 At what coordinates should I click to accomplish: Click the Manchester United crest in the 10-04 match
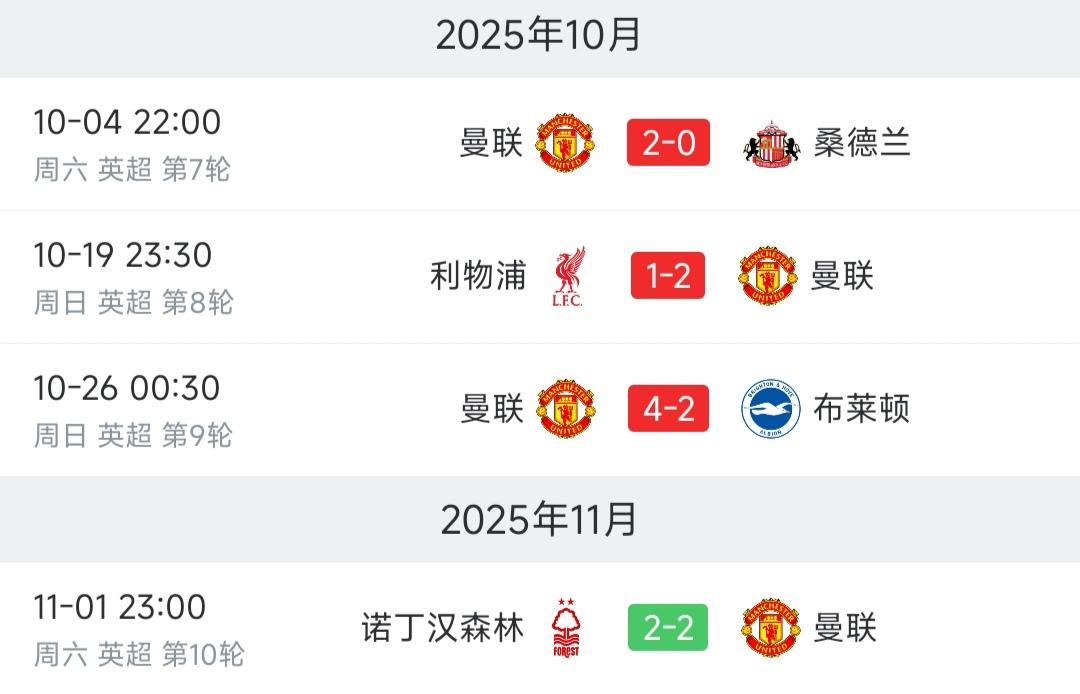(564, 144)
